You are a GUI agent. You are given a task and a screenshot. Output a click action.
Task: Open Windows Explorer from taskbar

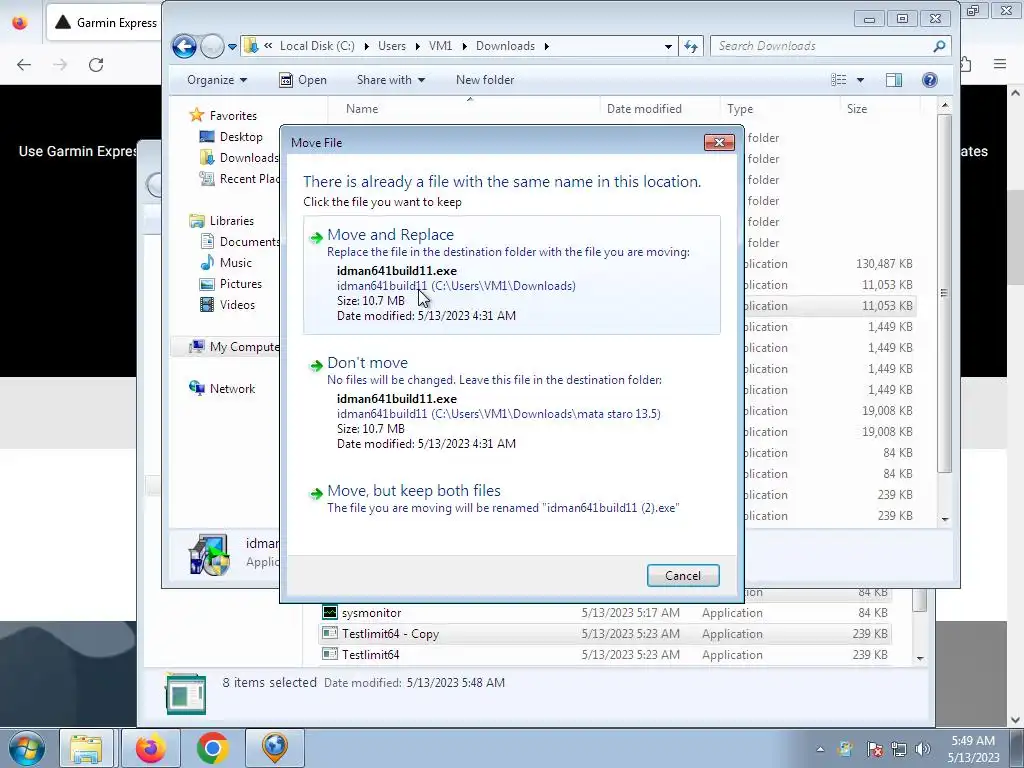tap(86, 748)
